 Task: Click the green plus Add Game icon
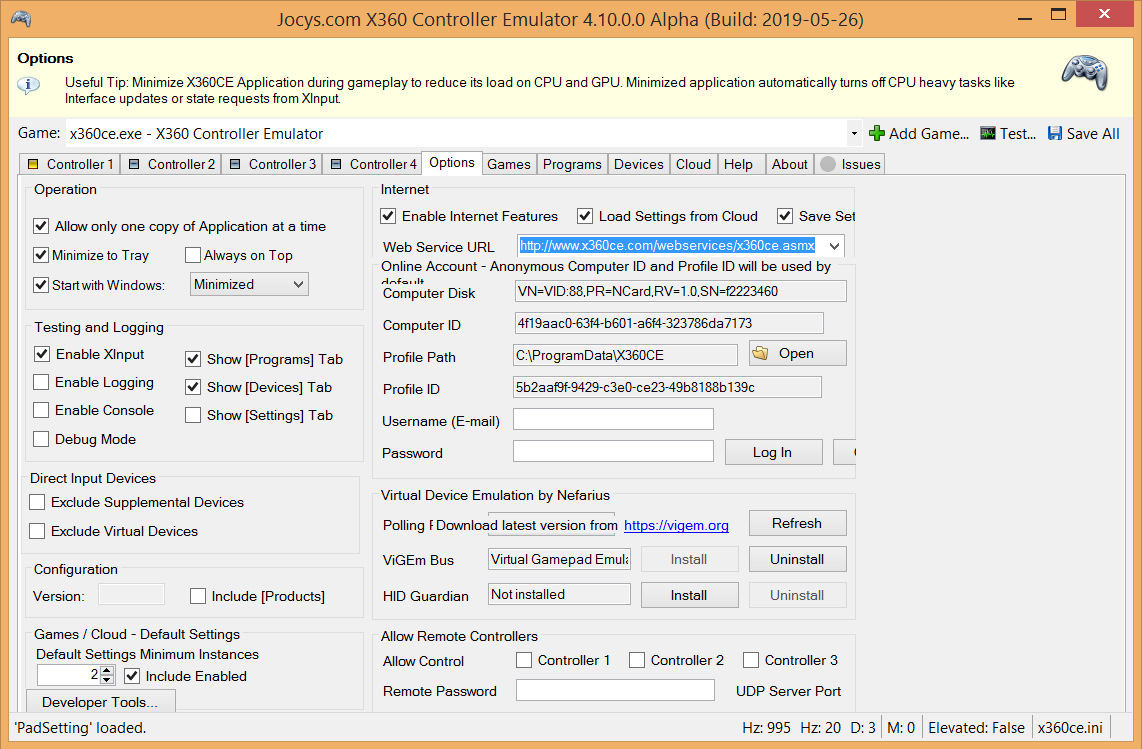pos(876,132)
